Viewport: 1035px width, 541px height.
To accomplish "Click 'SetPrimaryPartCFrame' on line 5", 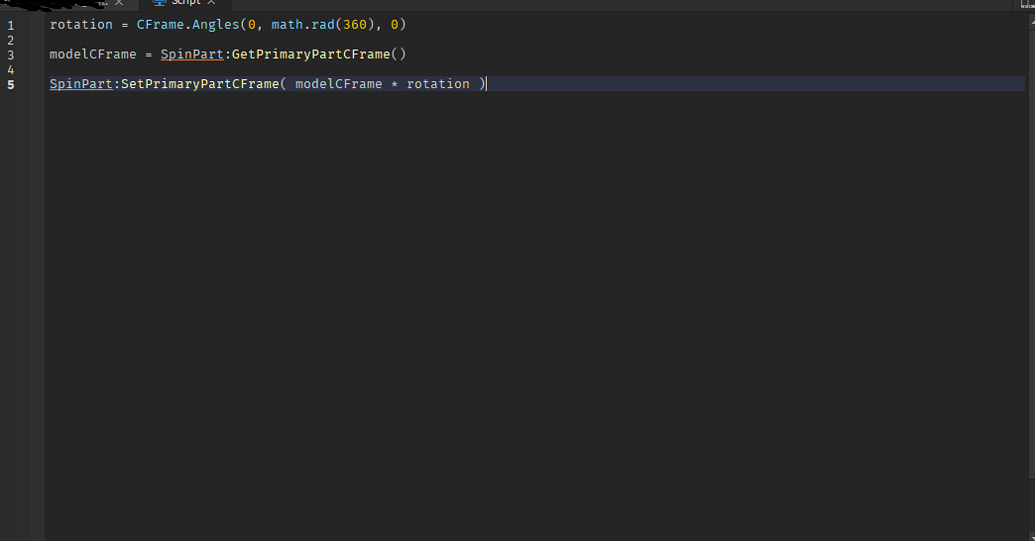I will click(200, 84).
